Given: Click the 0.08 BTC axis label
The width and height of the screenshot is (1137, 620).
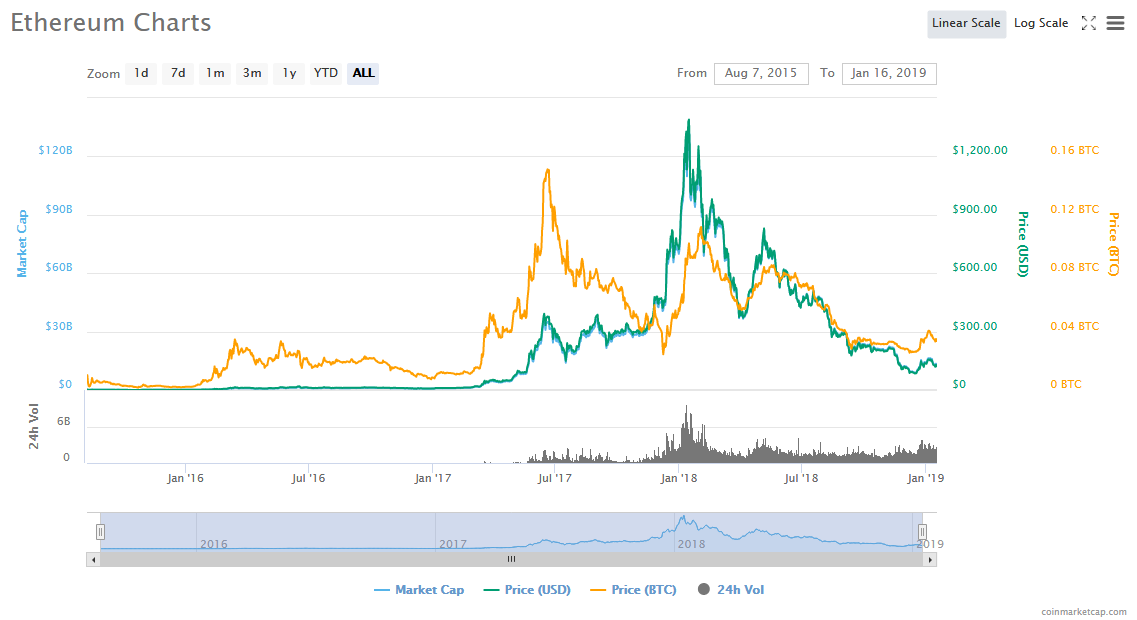Looking at the screenshot, I should pos(1075,267).
